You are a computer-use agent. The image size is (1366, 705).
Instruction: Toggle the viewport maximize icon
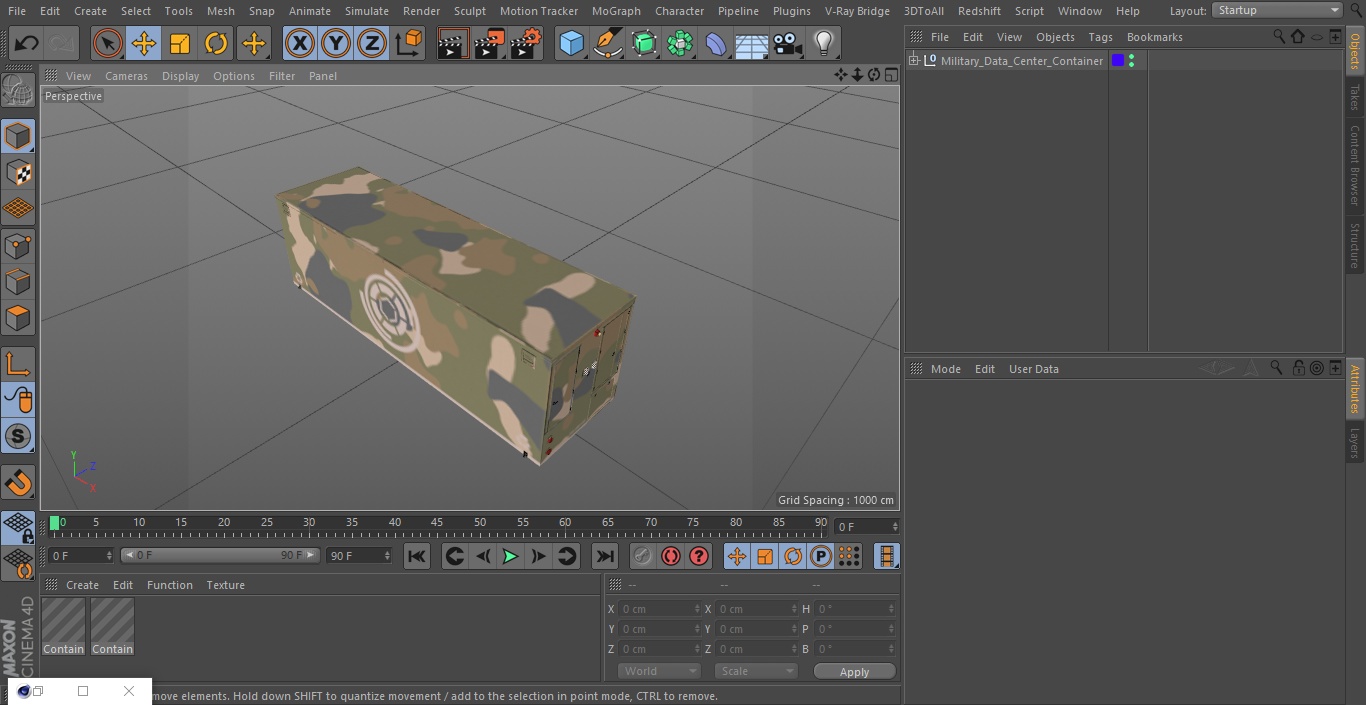pyautogui.click(x=890, y=75)
